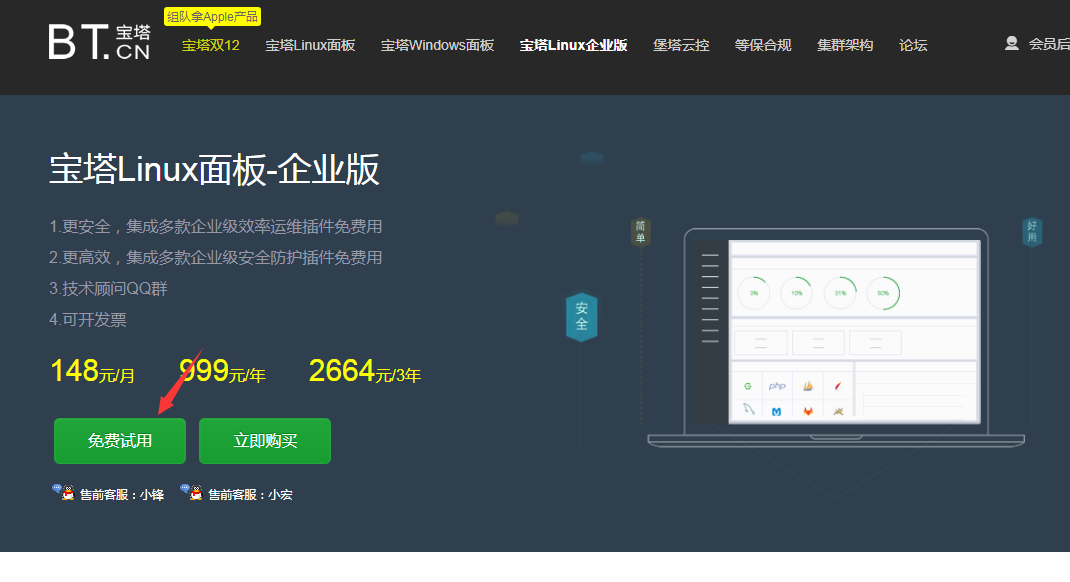Open the 宝塔双12 promotion menu item
The width and height of the screenshot is (1070, 582).
[211, 46]
